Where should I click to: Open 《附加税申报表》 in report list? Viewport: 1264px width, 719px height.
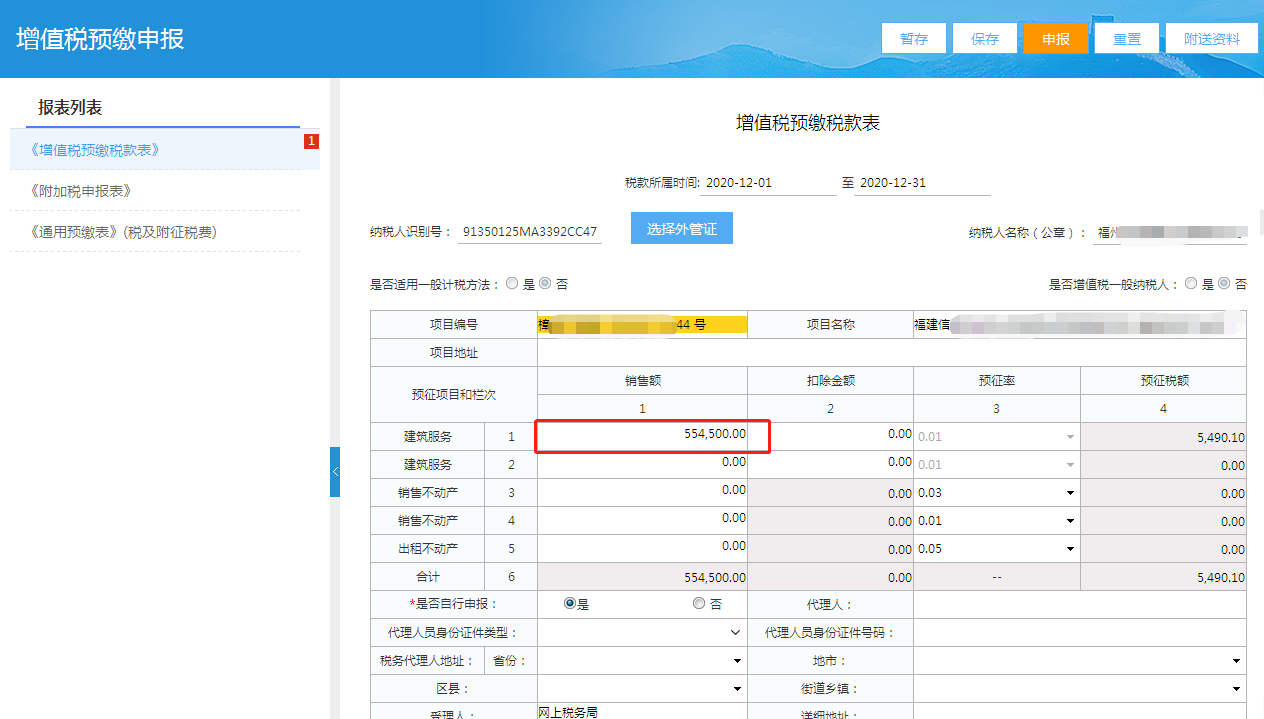click(82, 191)
